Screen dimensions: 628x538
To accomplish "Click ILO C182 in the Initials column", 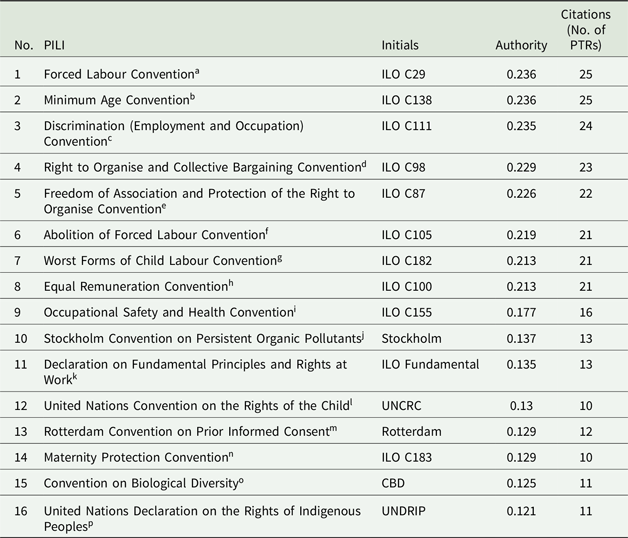I will (407, 261).
